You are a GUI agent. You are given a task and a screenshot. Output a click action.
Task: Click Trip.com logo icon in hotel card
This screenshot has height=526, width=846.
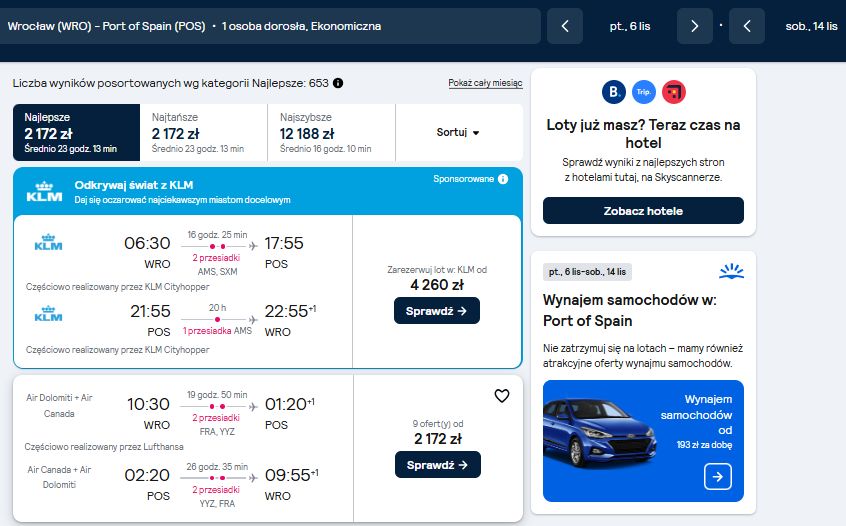coord(644,92)
